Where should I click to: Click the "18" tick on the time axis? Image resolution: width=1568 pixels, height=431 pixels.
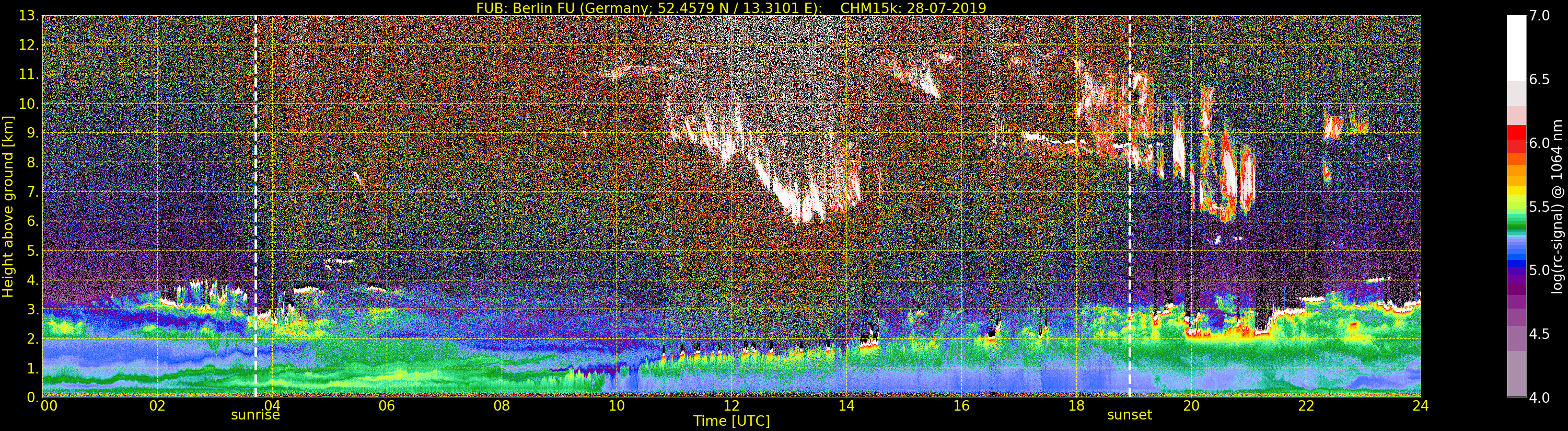pos(1076,406)
